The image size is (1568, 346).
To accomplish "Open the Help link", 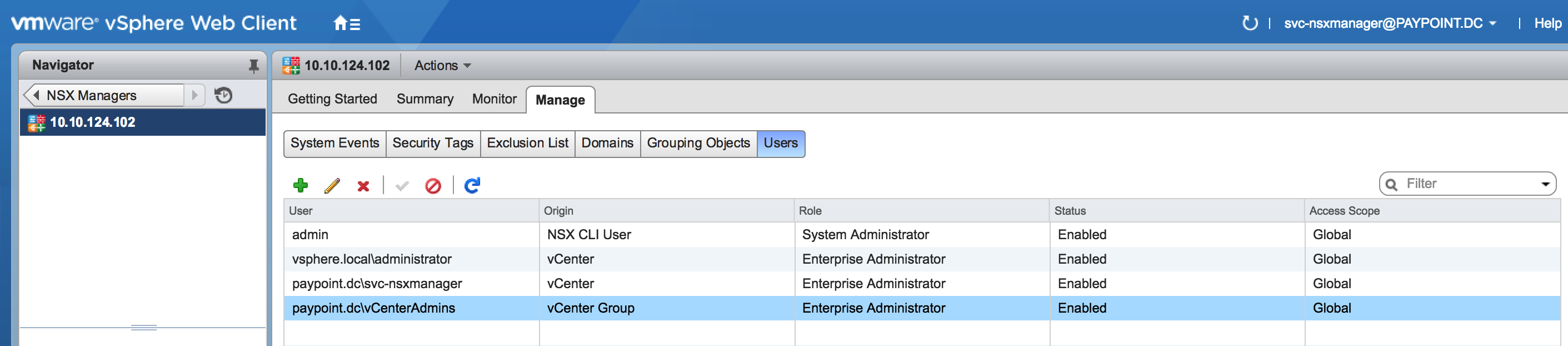I will (1547, 24).
